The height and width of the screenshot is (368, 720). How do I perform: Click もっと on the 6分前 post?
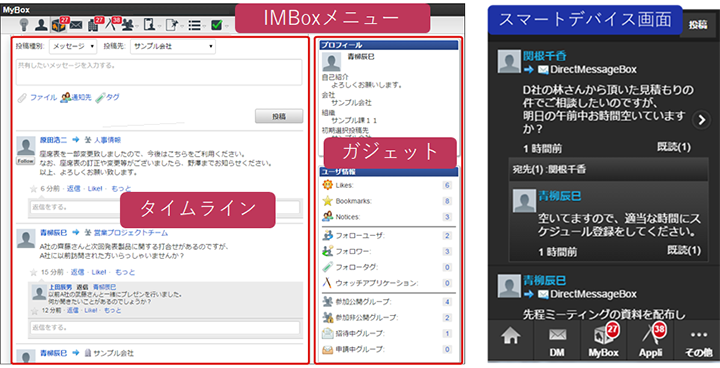click(x=121, y=188)
